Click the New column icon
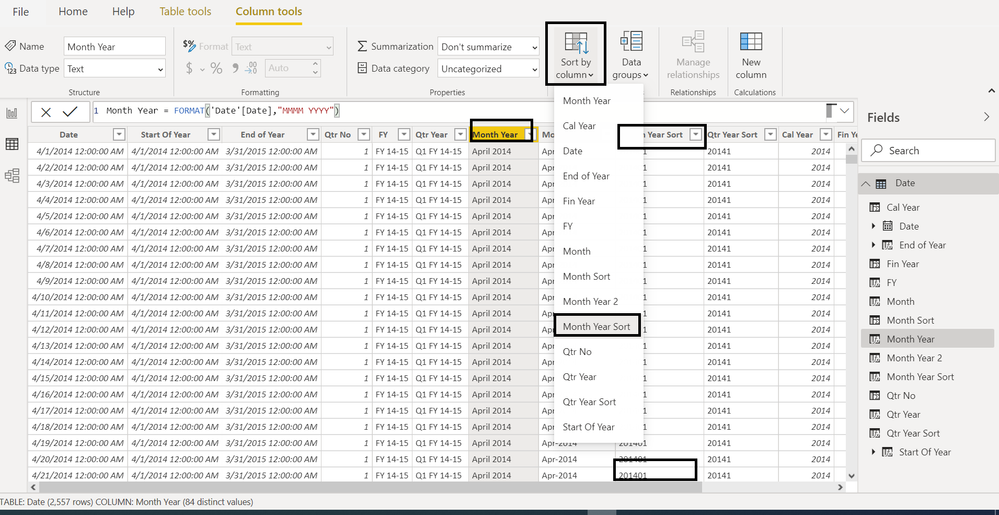 coord(751,41)
